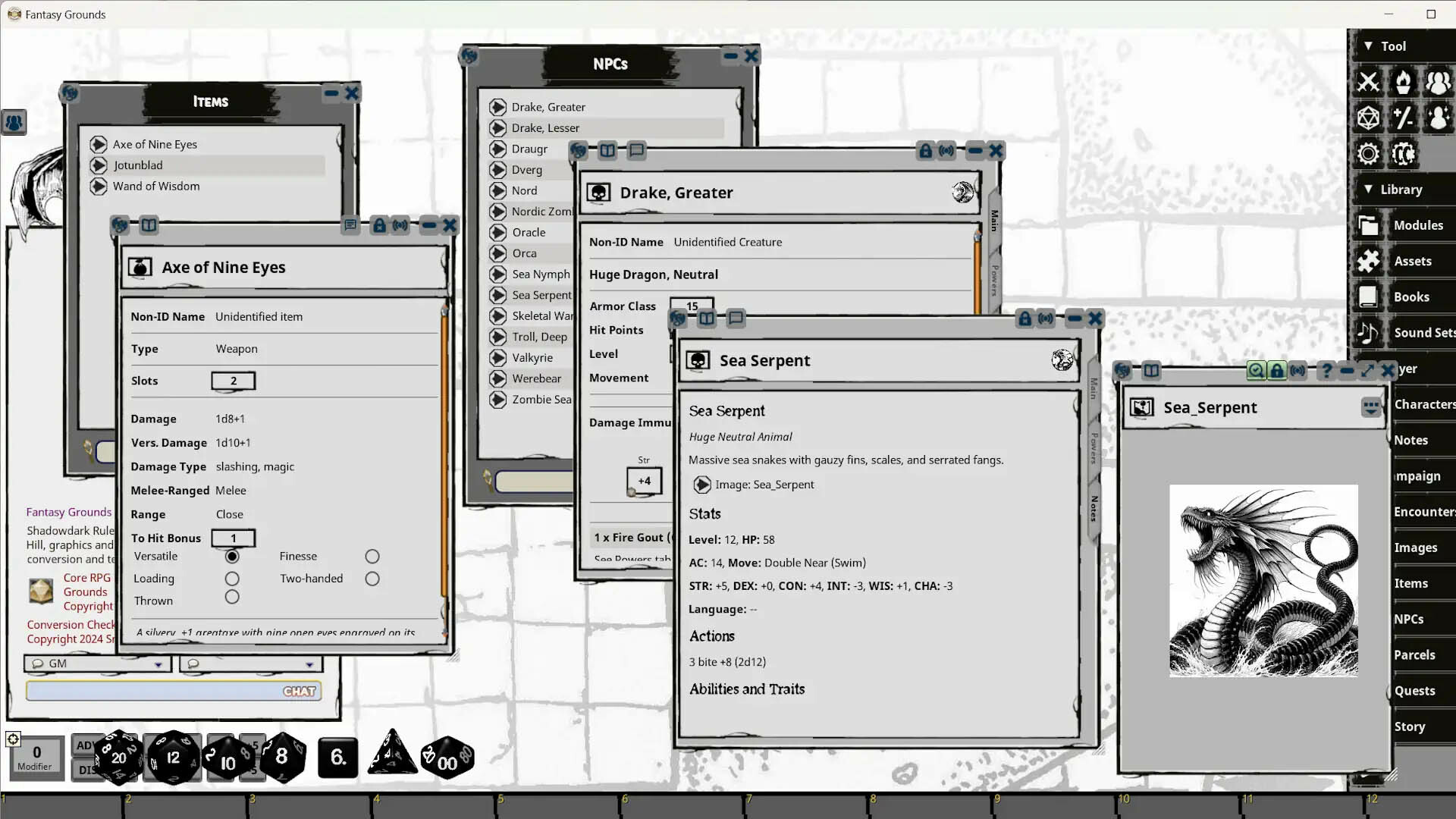Viewport: 1456px width, 819px height.
Task: Select the Versatile radio button
Action: [x=231, y=556]
